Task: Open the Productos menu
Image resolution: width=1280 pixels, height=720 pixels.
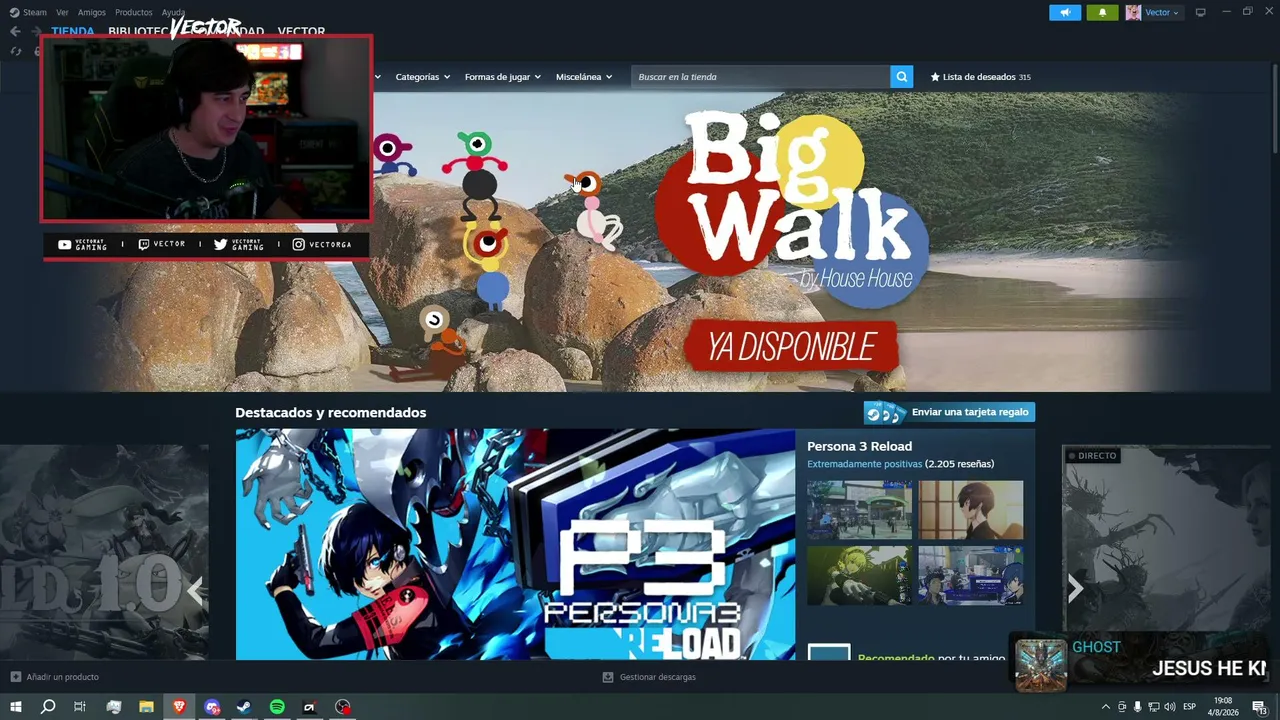Action: click(134, 12)
